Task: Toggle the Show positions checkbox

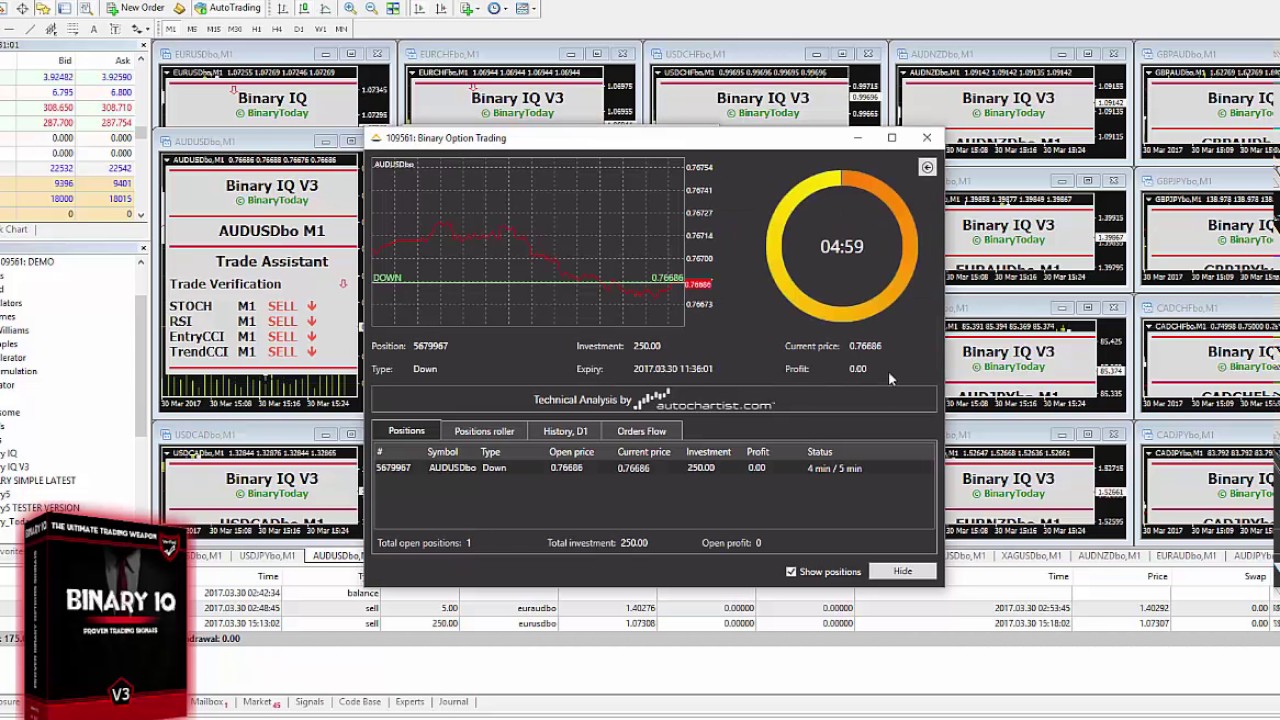Action: pos(791,571)
